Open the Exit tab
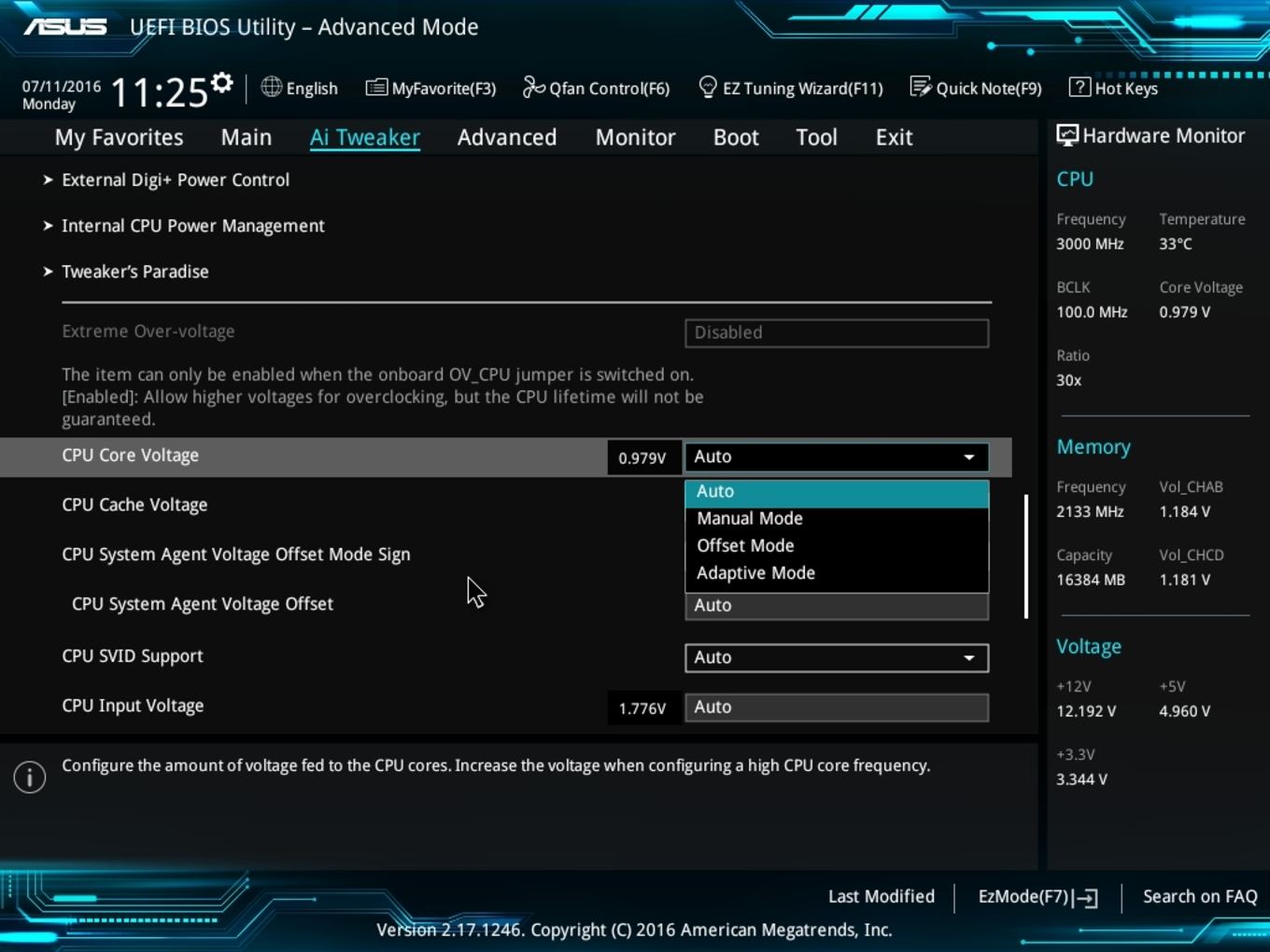 894,137
